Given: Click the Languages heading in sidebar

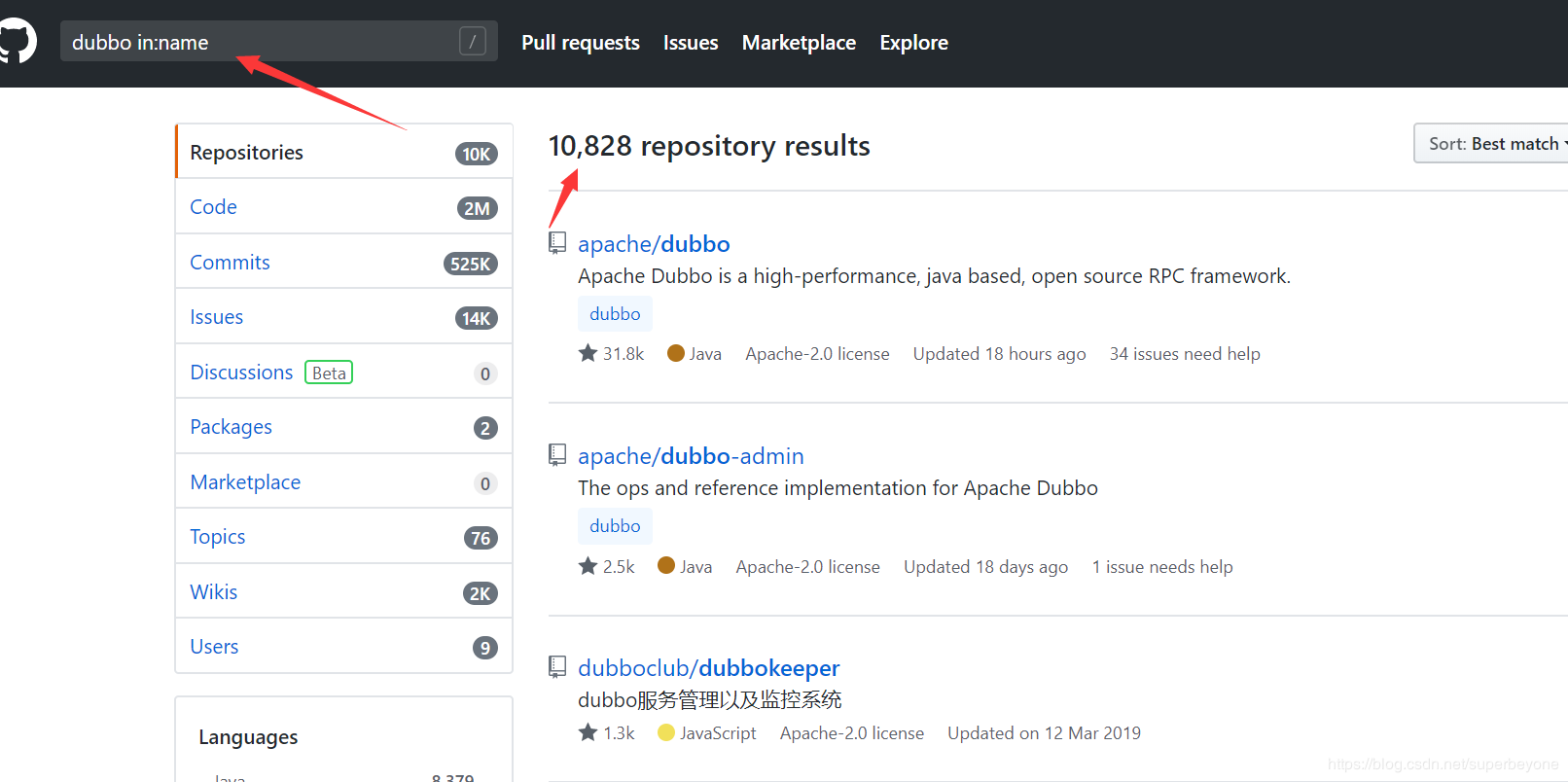Looking at the screenshot, I should point(248,737).
